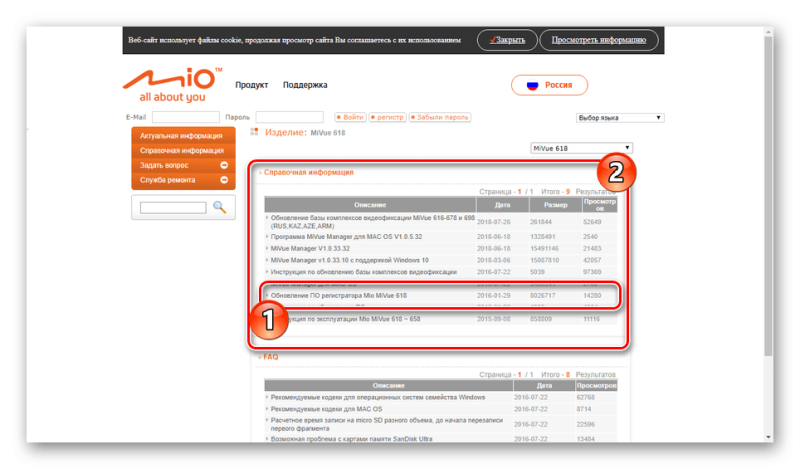Click view count 14280
This screenshot has width=800, height=469.
592,295
